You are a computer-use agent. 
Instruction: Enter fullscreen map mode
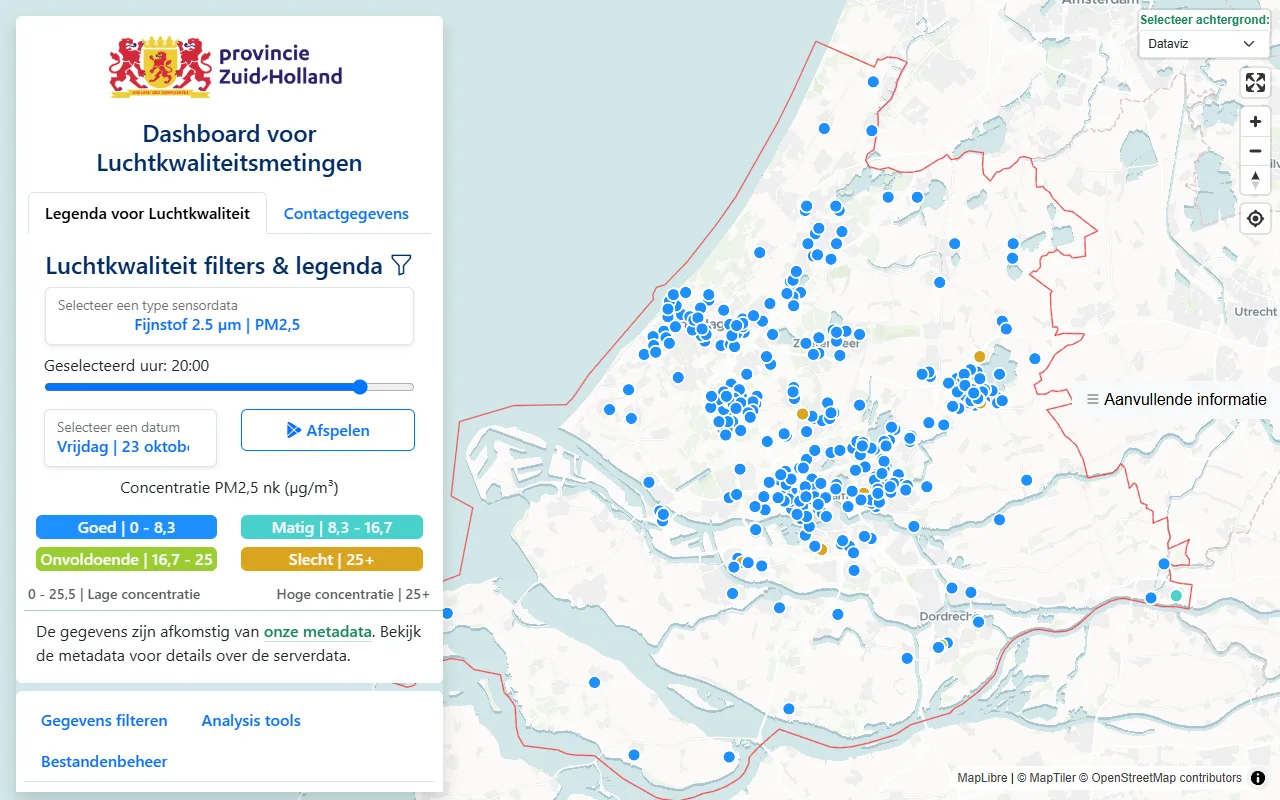click(x=1255, y=83)
